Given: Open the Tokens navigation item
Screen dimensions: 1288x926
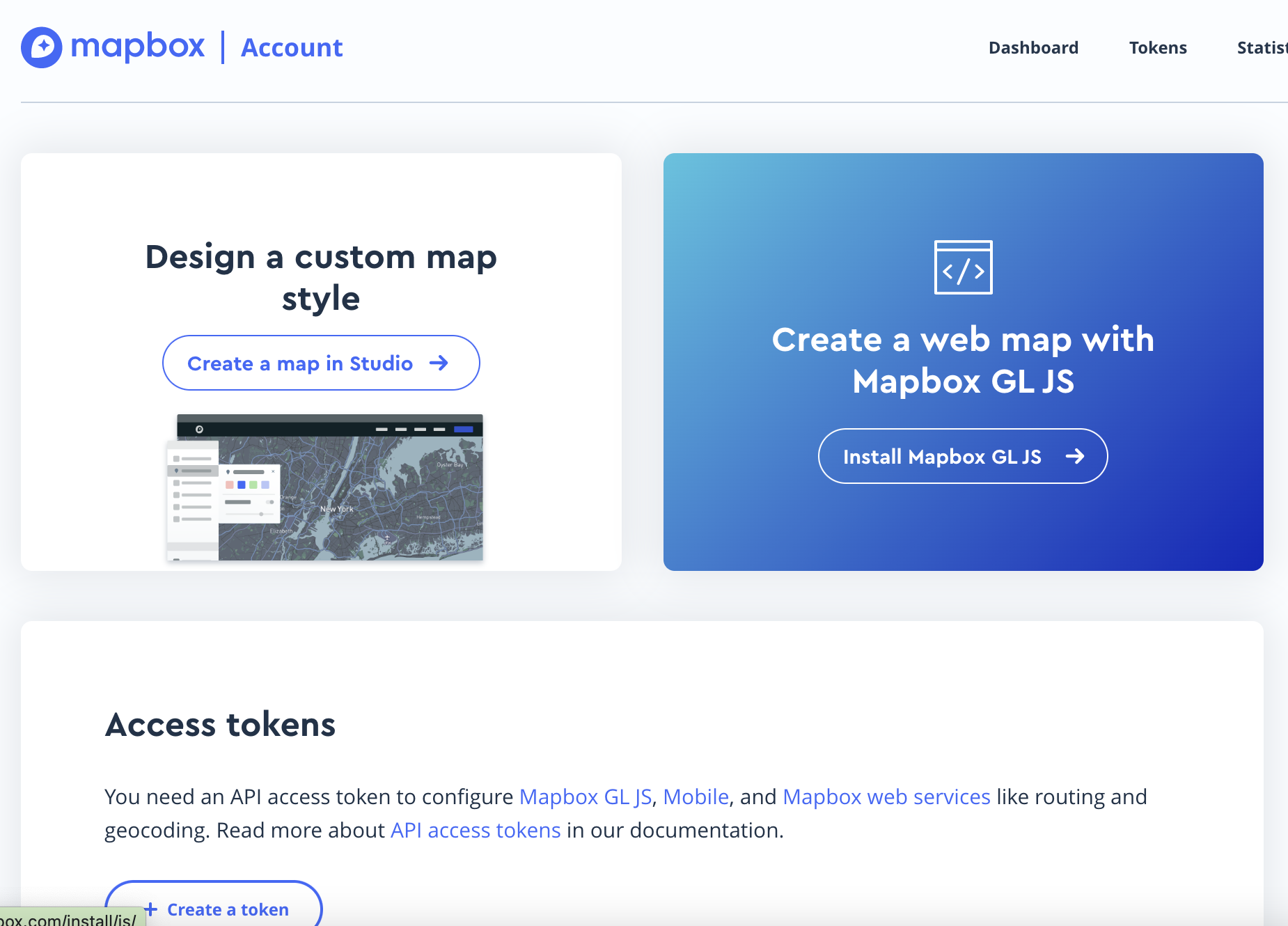Looking at the screenshot, I should pyautogui.click(x=1158, y=47).
